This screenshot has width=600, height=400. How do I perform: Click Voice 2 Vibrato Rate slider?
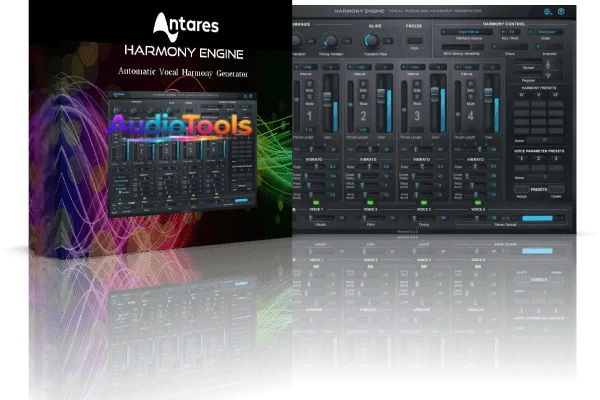pos(368,167)
